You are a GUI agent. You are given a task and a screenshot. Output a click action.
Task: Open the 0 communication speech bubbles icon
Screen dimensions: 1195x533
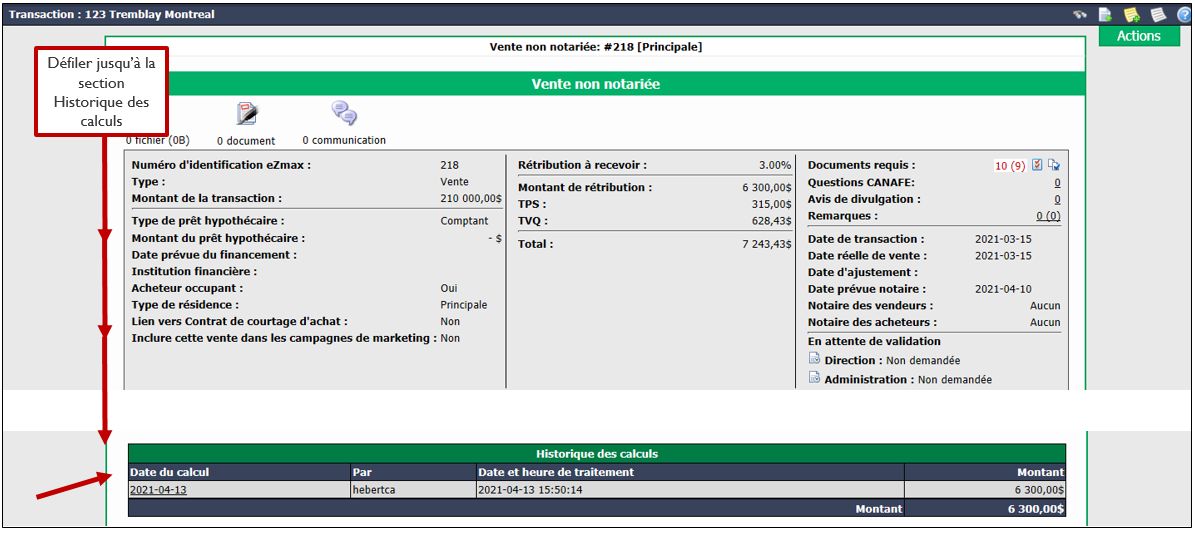(344, 114)
